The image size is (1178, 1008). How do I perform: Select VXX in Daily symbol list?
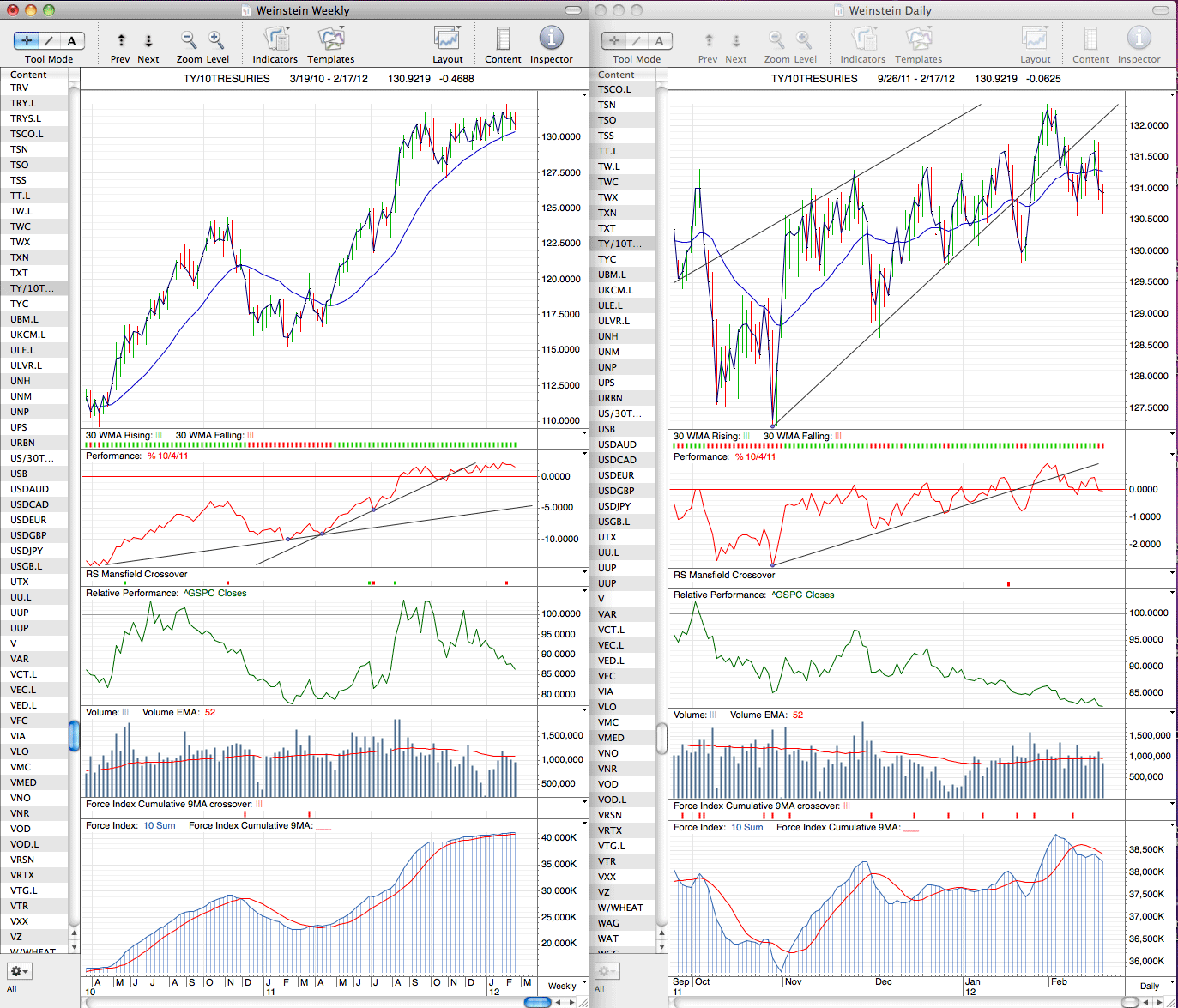(622, 877)
